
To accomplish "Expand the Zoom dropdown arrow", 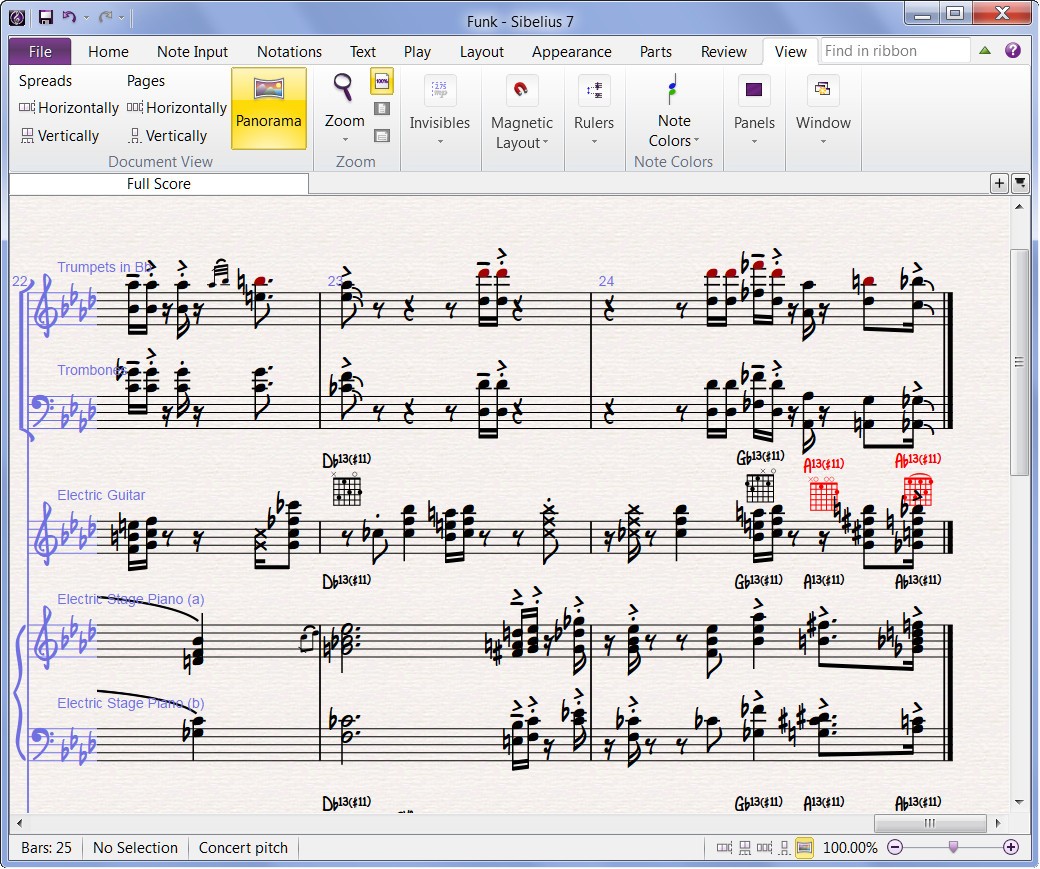I will [x=345, y=139].
